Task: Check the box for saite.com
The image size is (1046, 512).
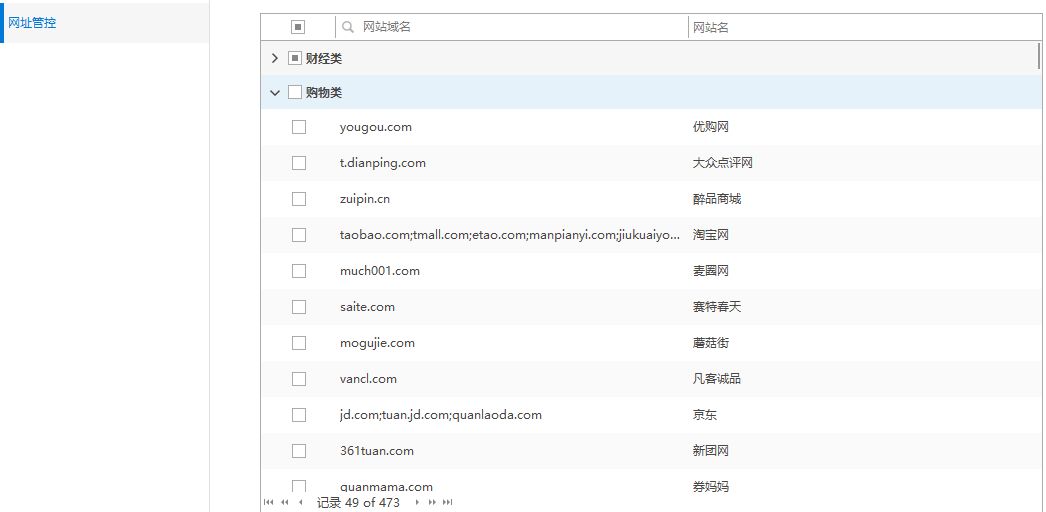Action: click(299, 307)
